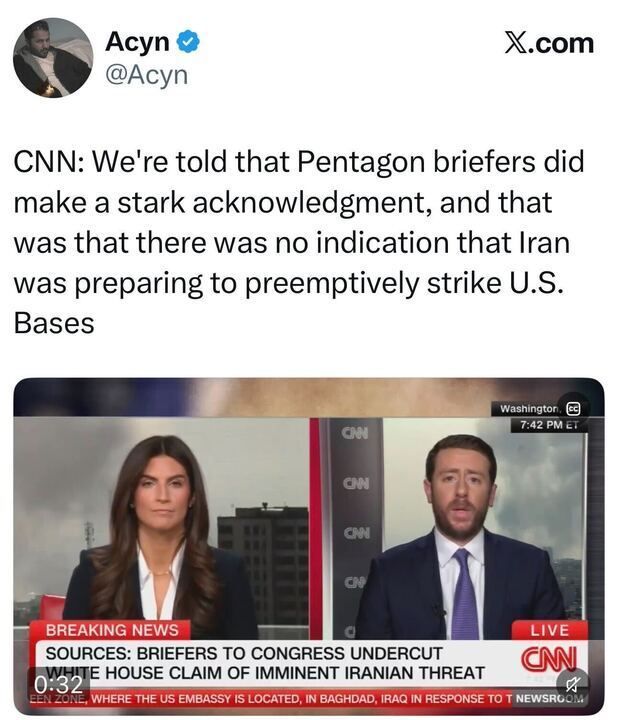Screen dimensions: 618x720
Task: Open Acyn's profile picture
Action: pyautogui.click(x=53, y=58)
